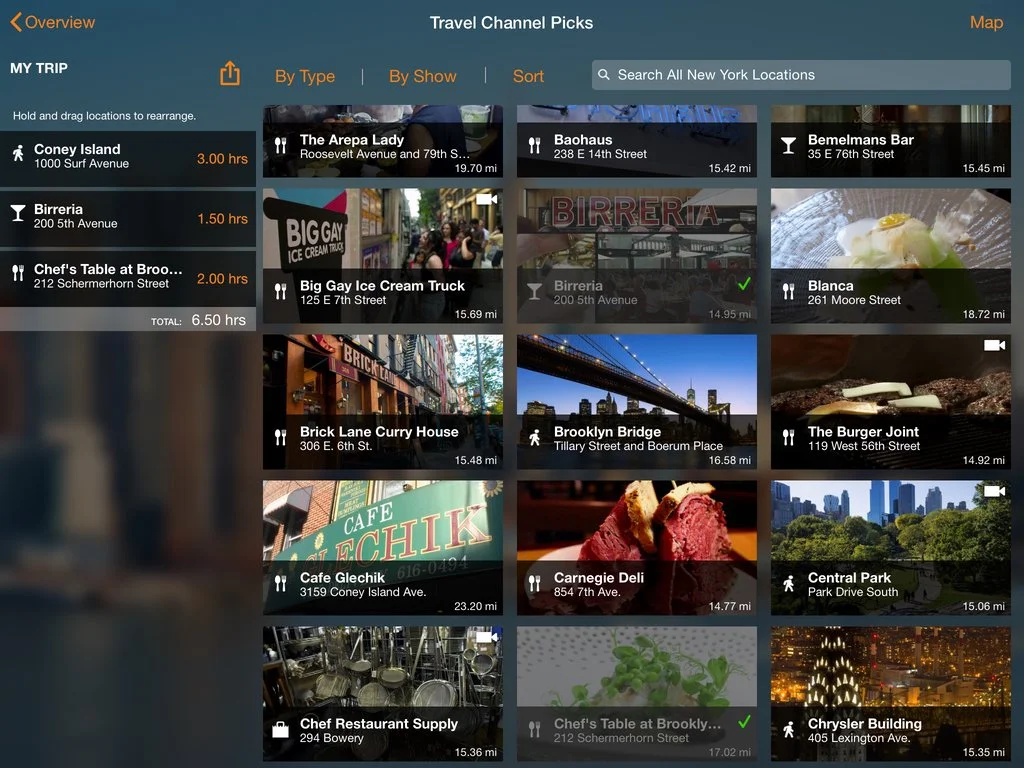
Task: Click the cocktail glass icon on the Birreria card
Action: (x=535, y=292)
